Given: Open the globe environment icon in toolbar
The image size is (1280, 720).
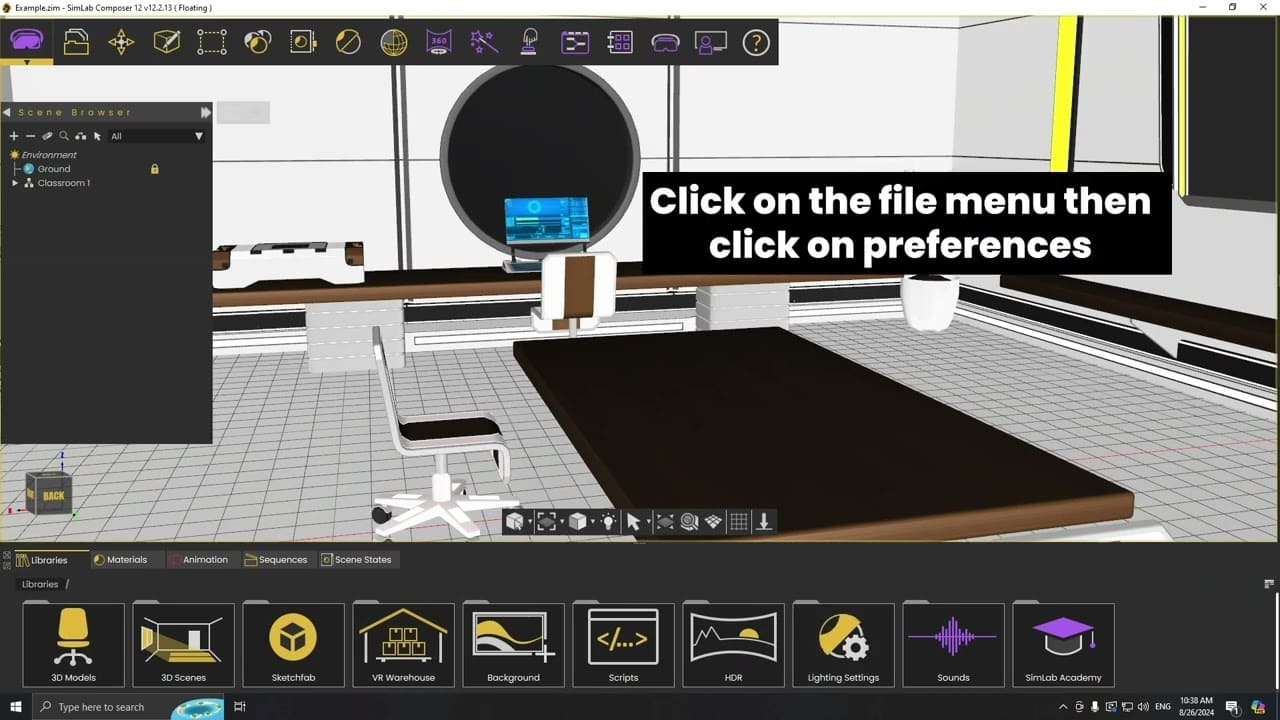Looking at the screenshot, I should [x=394, y=42].
